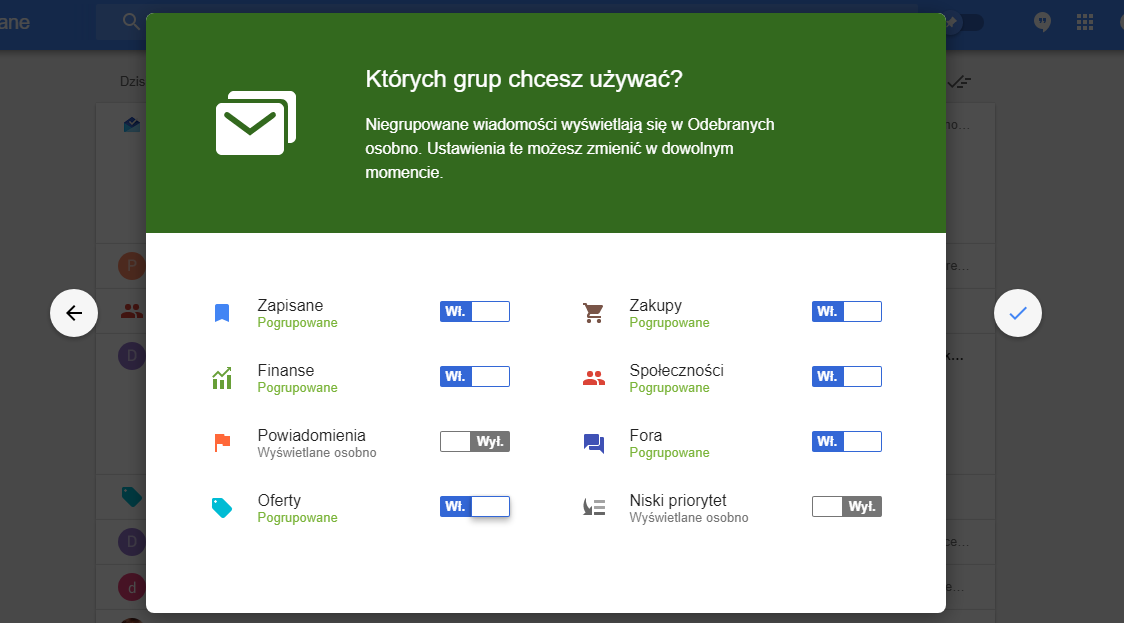The image size is (1124, 623).
Task: Go back using the left arrow button
Action: [x=73, y=312]
